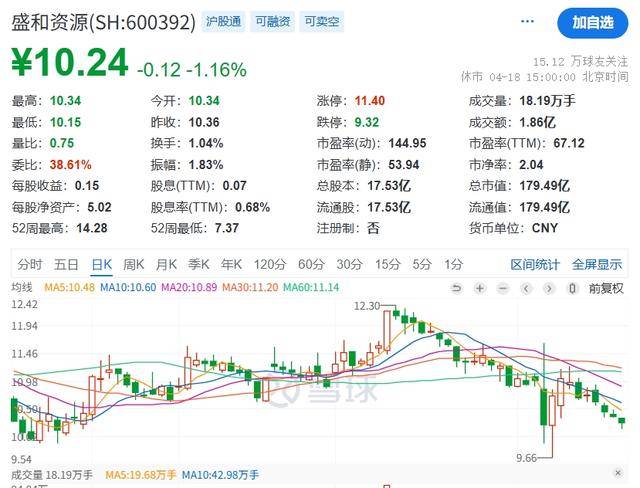Zoom in the K-line chart
This screenshot has width=640, height=488.
click(x=480, y=288)
